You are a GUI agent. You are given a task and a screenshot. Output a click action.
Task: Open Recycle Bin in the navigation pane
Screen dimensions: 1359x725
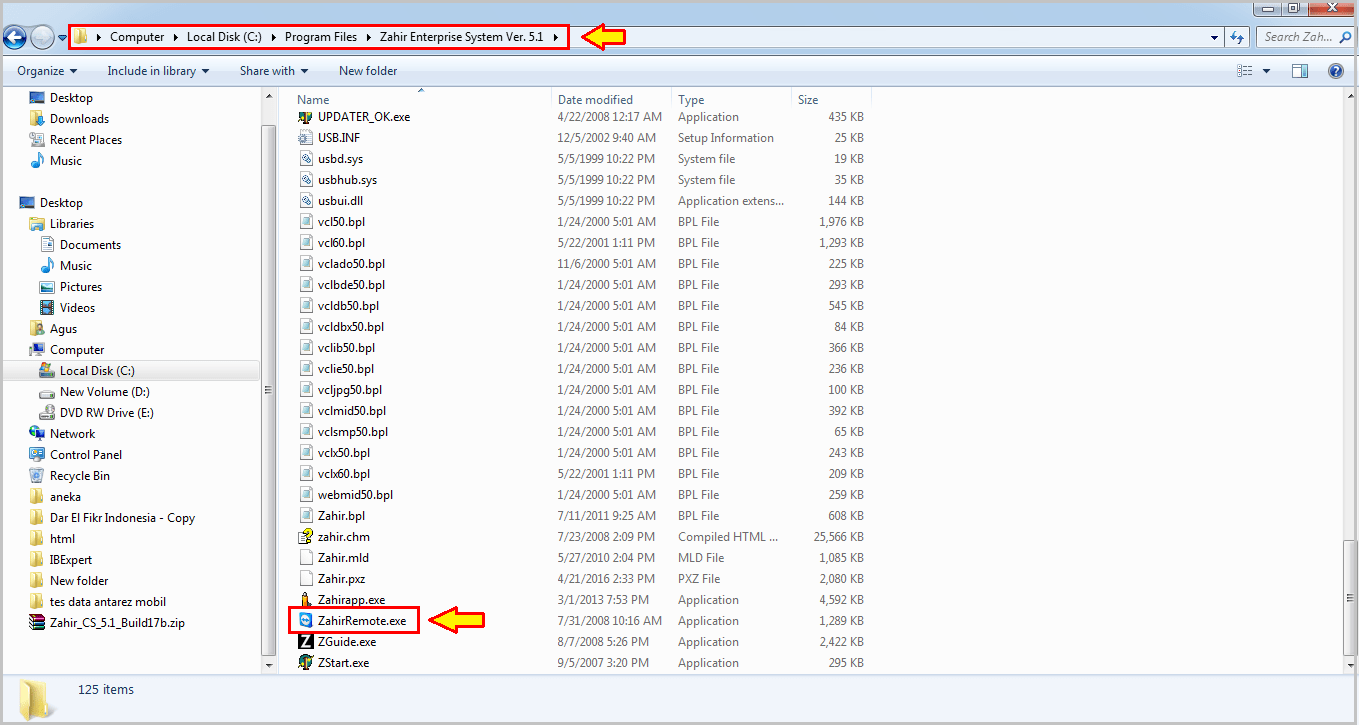tap(80, 476)
